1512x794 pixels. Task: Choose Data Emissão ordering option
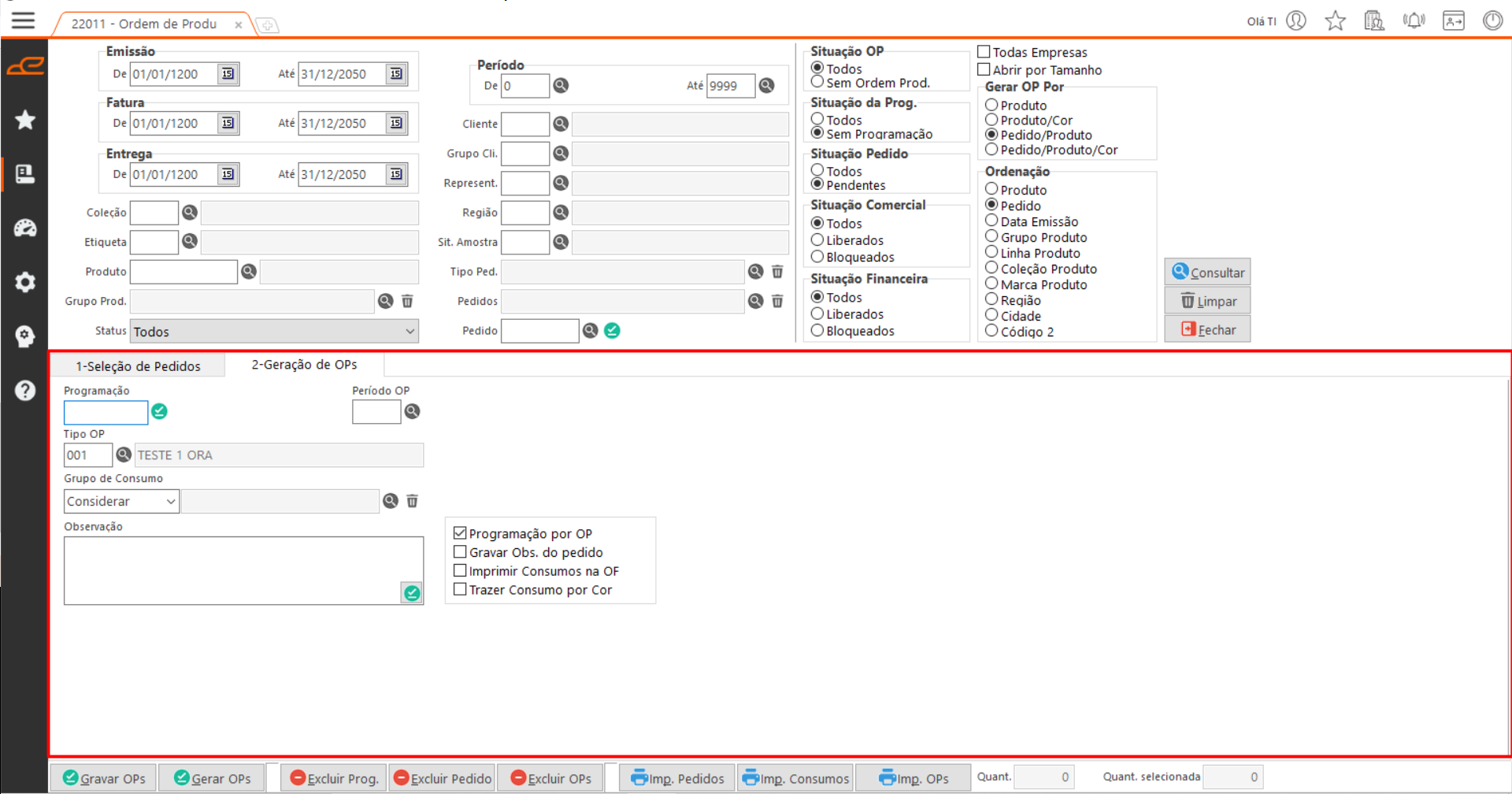(992, 221)
